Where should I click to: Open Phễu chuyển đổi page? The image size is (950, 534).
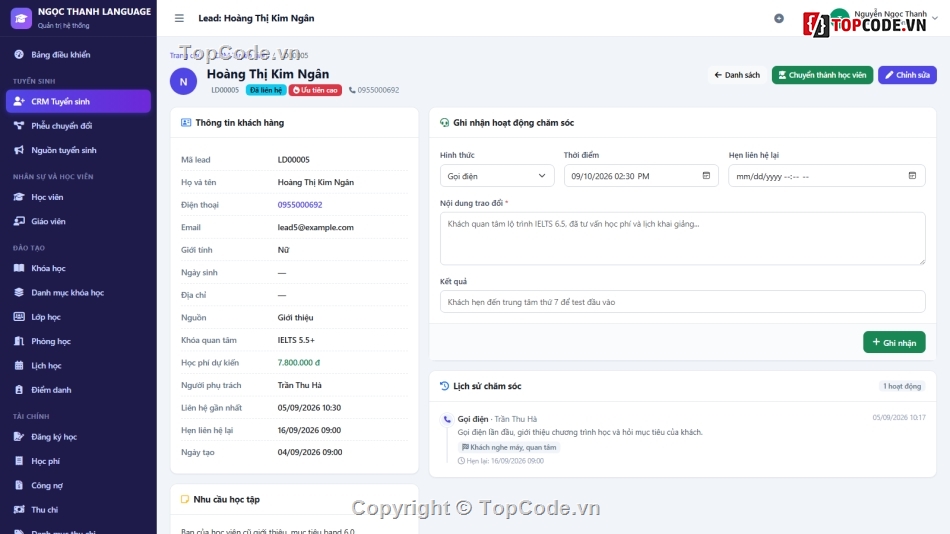[x=78, y=125]
